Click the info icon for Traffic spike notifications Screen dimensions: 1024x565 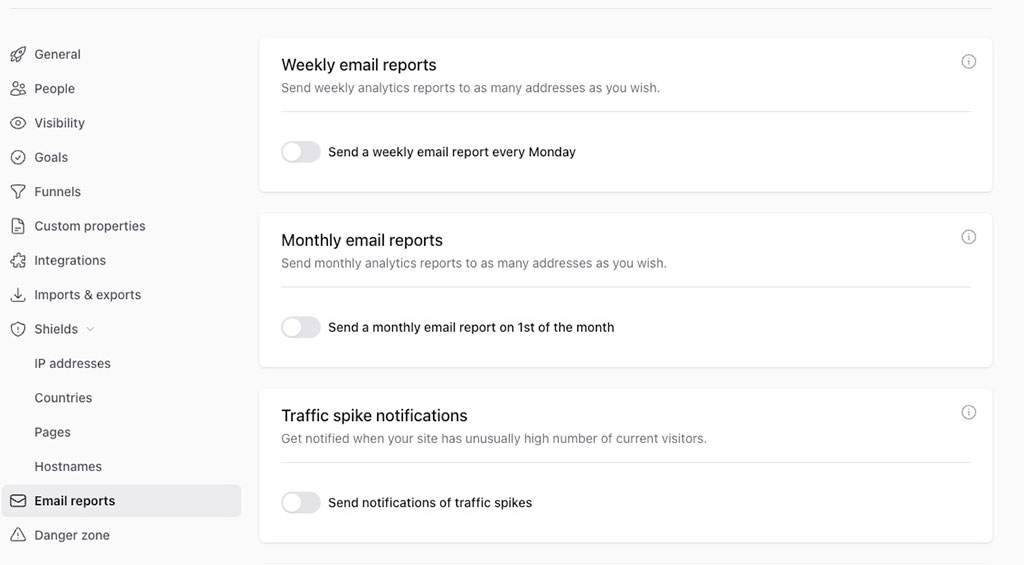click(x=968, y=412)
